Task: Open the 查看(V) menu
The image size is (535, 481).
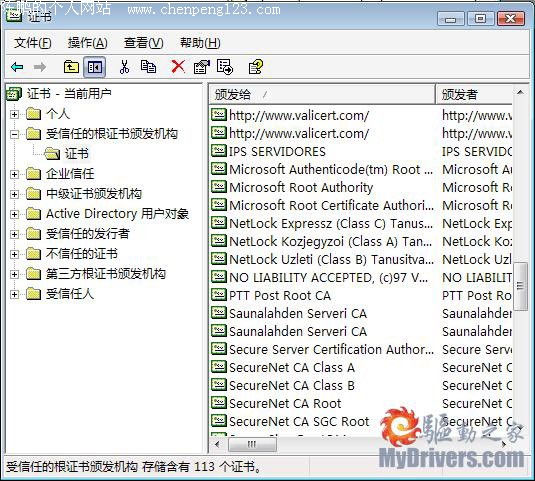Action: tap(144, 43)
